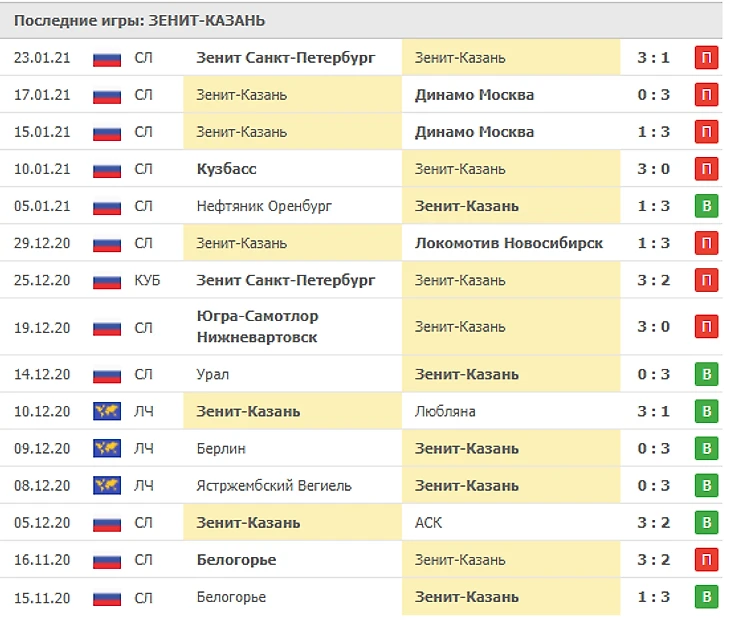Open Белогорье team in the 15.11.20 row

pos(231,597)
